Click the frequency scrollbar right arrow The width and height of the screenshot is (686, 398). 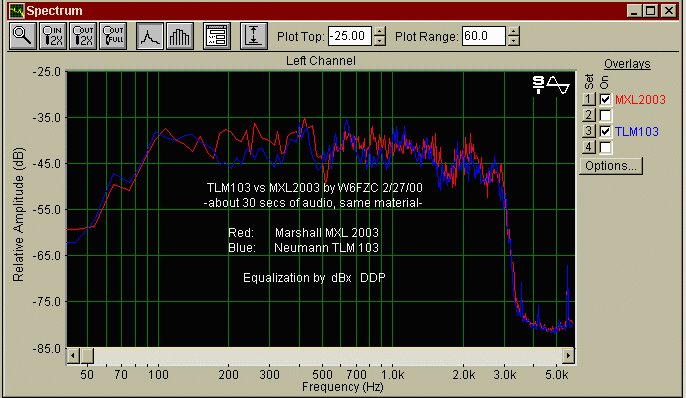pos(568,356)
